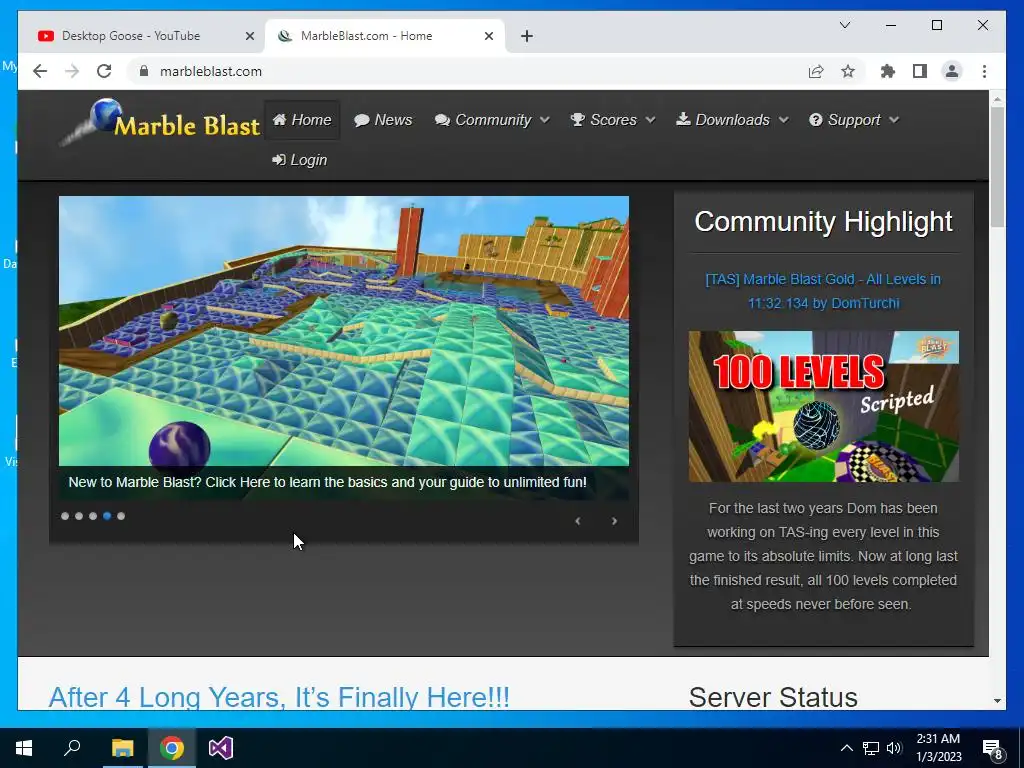The width and height of the screenshot is (1024, 768).
Task: Click the browser forward arrow
Action: click(72, 71)
